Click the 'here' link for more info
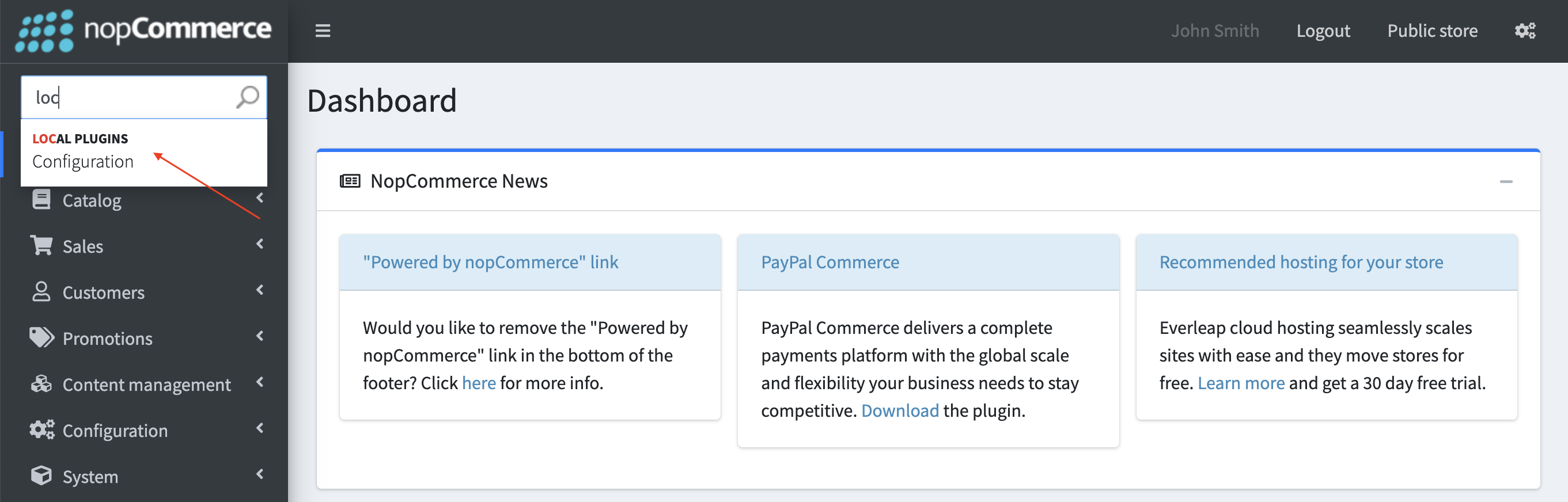This screenshot has height=502, width=1568. click(479, 383)
